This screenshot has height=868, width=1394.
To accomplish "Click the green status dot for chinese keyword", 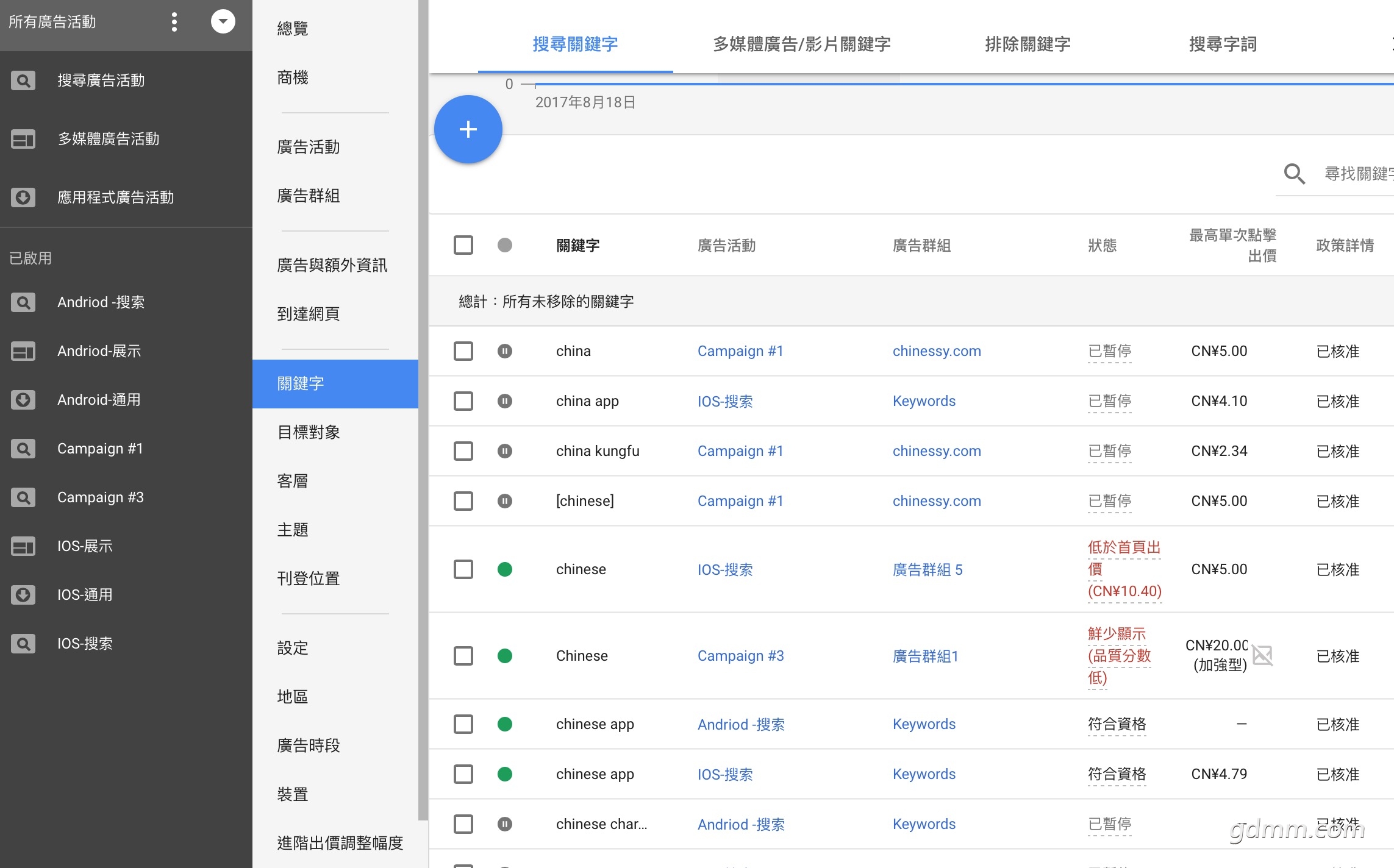I will (504, 569).
